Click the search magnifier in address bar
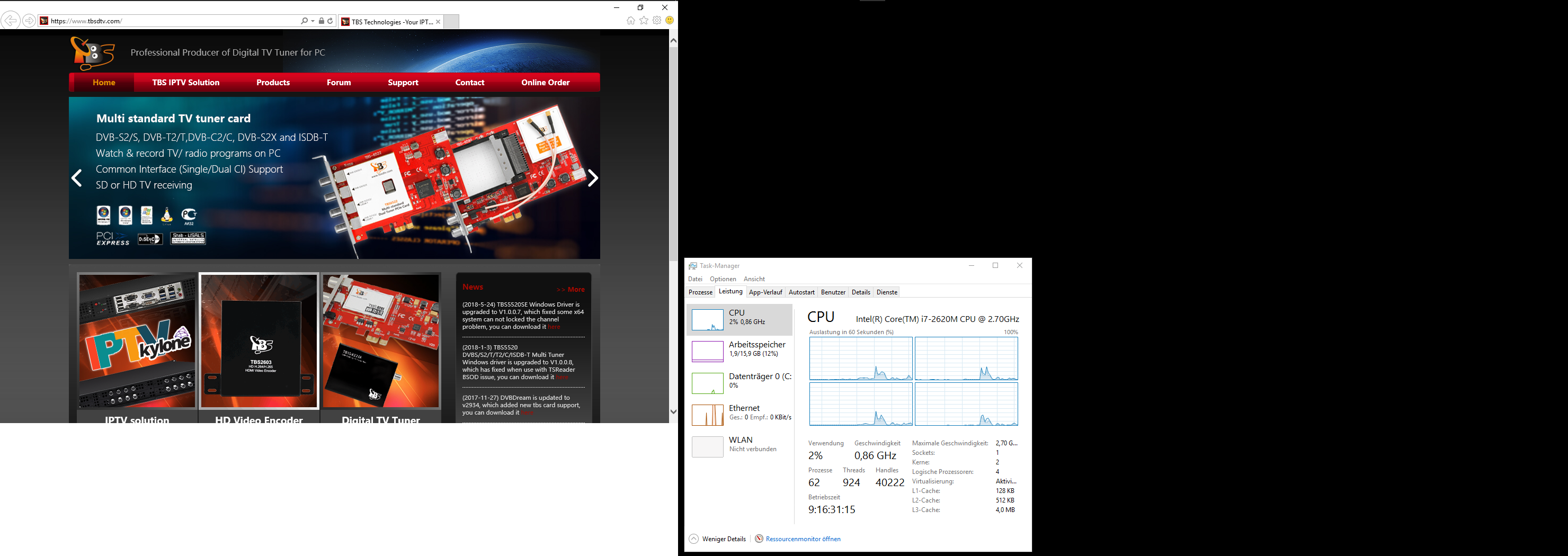Screen dimensions: 1568x556 305,21
